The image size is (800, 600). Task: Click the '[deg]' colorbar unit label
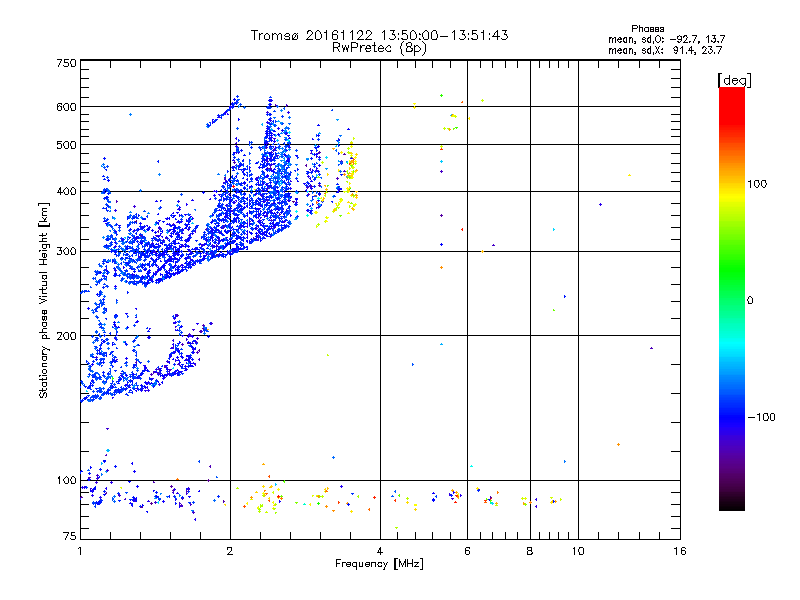(x=734, y=80)
